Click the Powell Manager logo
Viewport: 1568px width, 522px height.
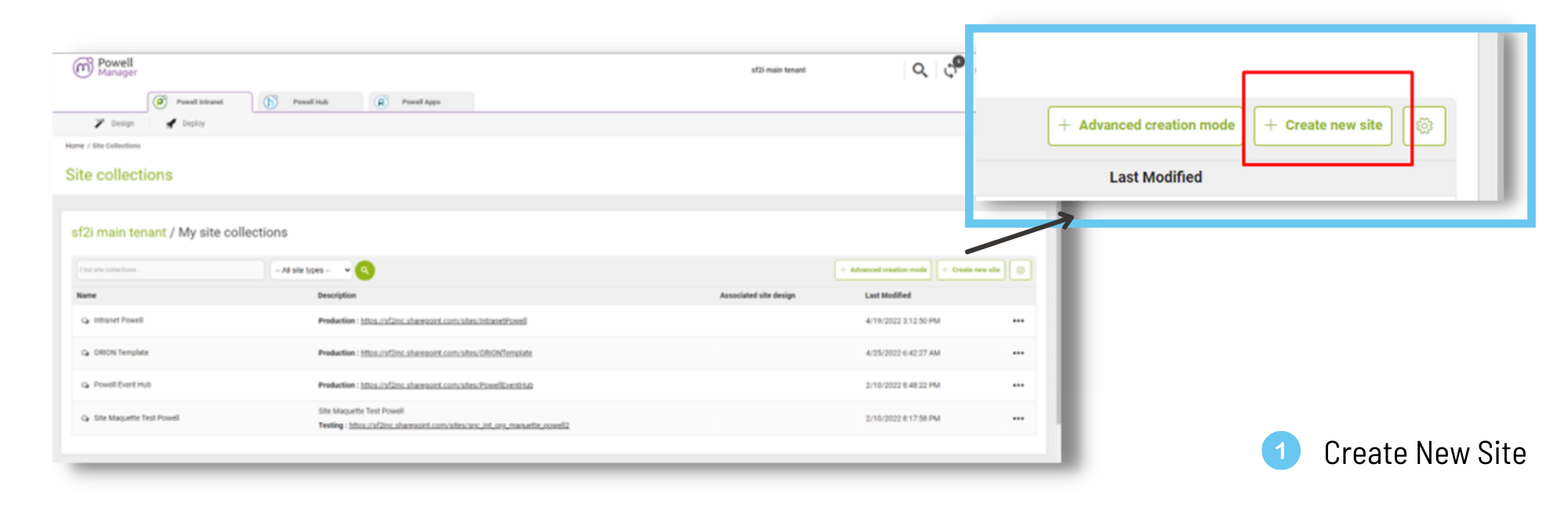point(104,67)
